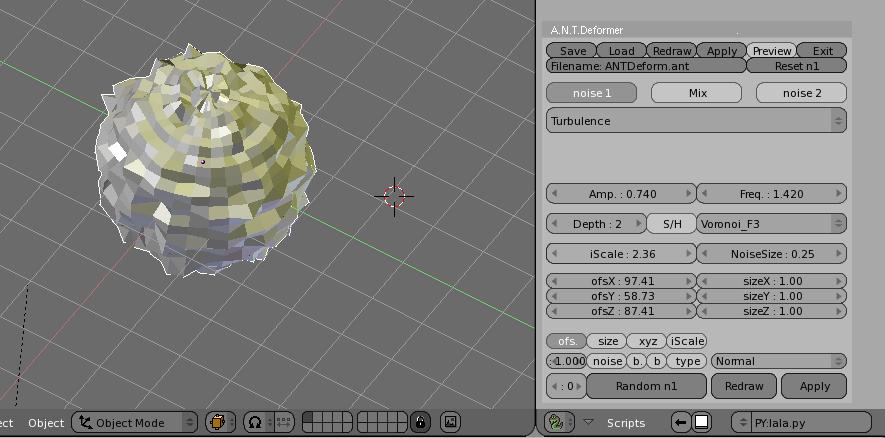885x438 pixels.
Task: Click the draw type selector's dropdown arrows
Action: pos(230,422)
